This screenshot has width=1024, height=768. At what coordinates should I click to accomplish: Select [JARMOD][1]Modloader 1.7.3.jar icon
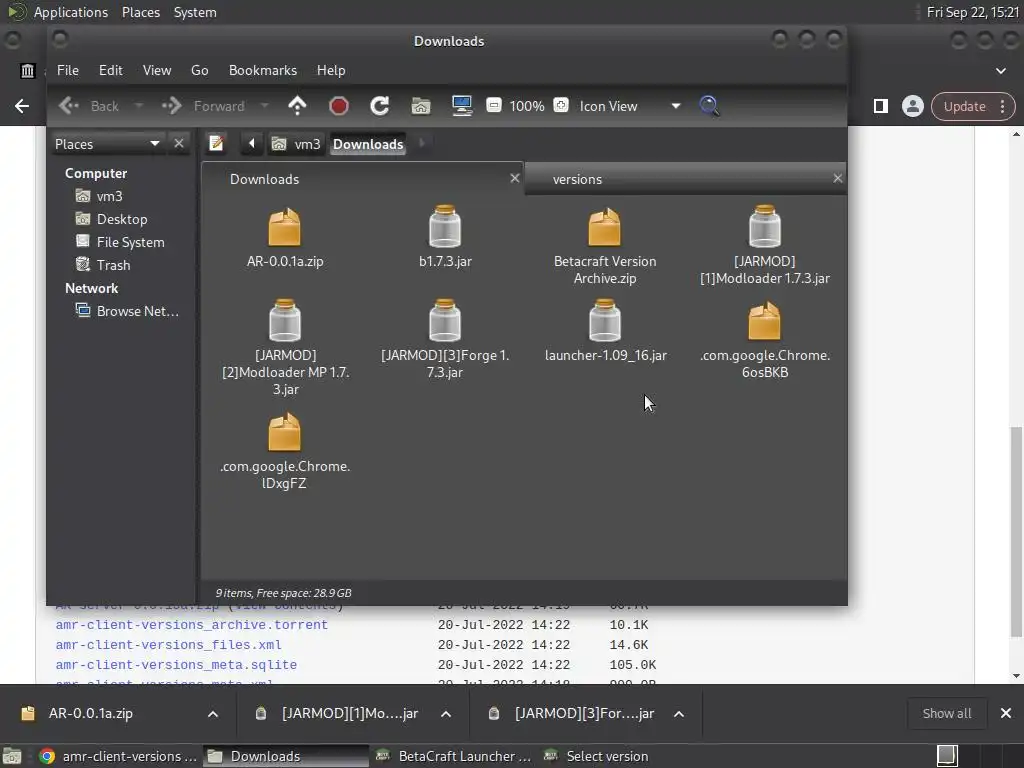click(765, 227)
